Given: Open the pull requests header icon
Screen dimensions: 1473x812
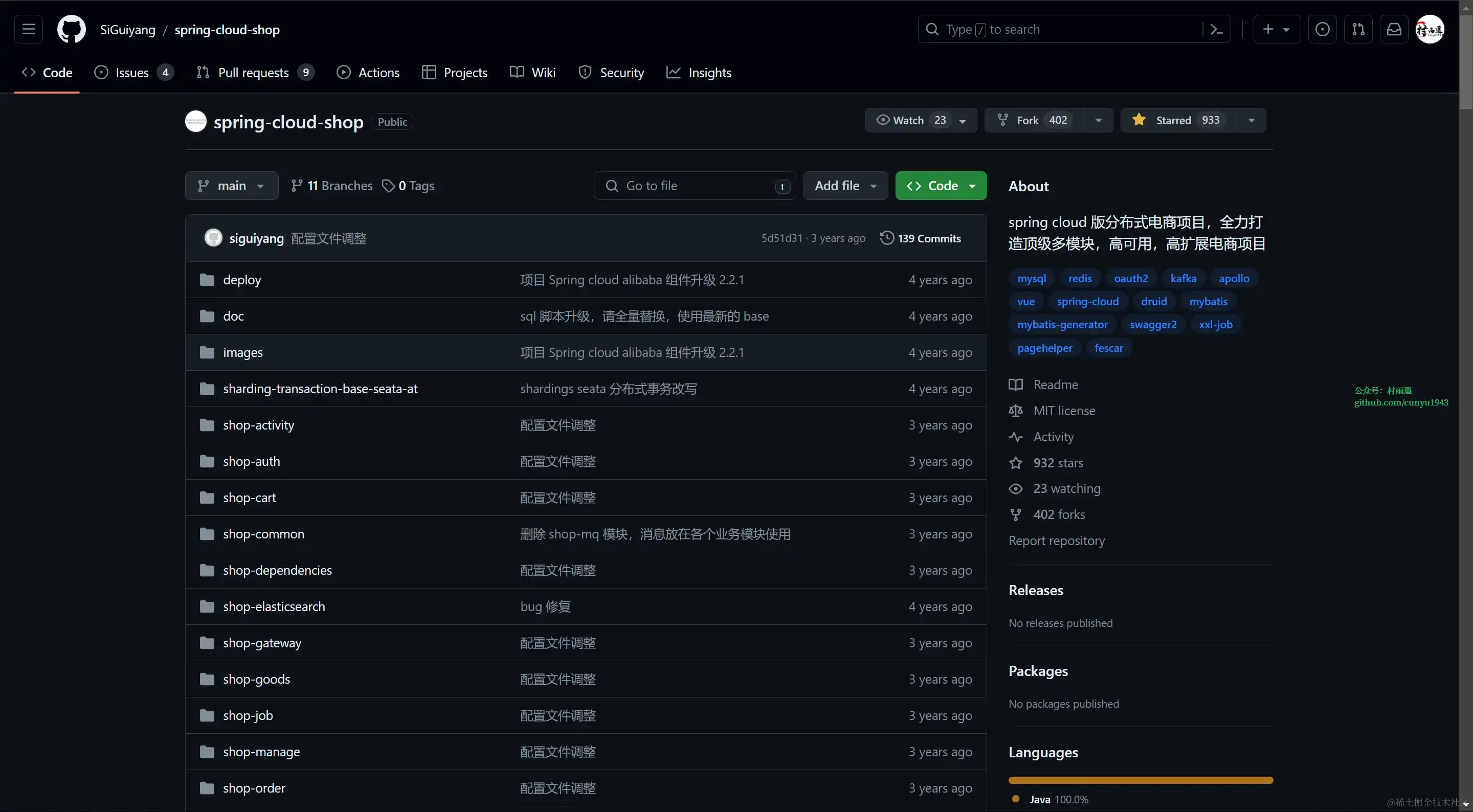Looking at the screenshot, I should click(1358, 29).
